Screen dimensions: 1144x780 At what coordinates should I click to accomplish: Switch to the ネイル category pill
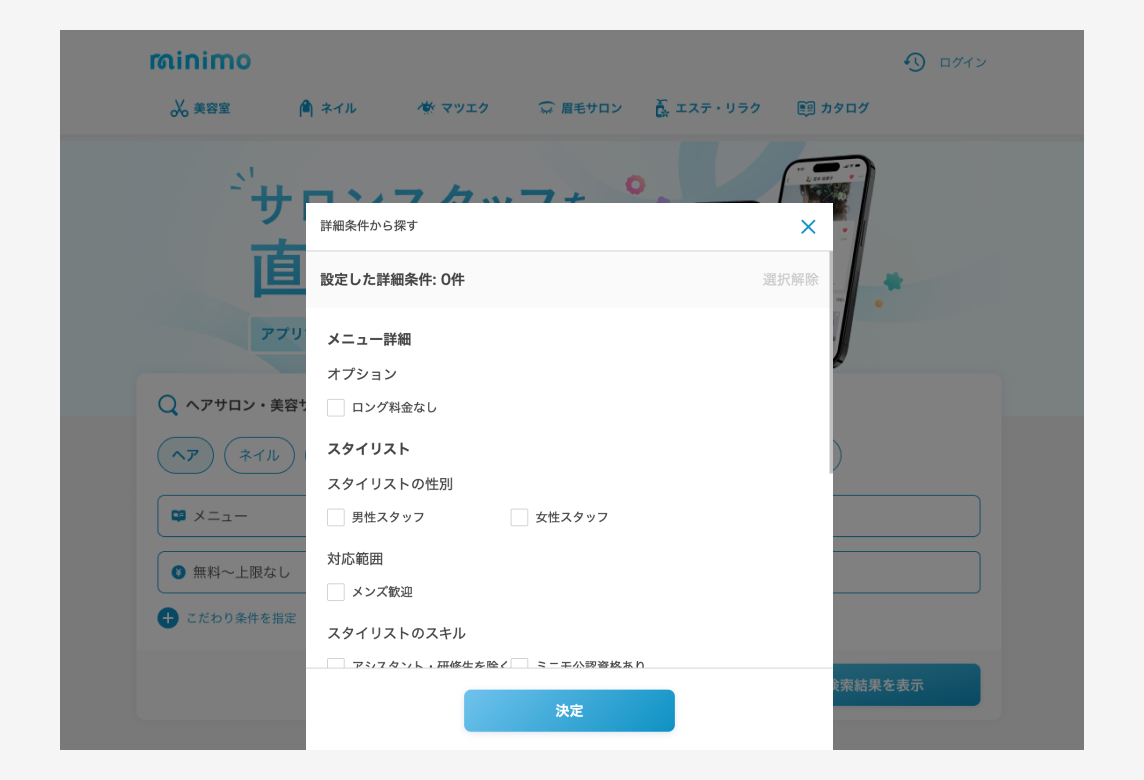259,455
